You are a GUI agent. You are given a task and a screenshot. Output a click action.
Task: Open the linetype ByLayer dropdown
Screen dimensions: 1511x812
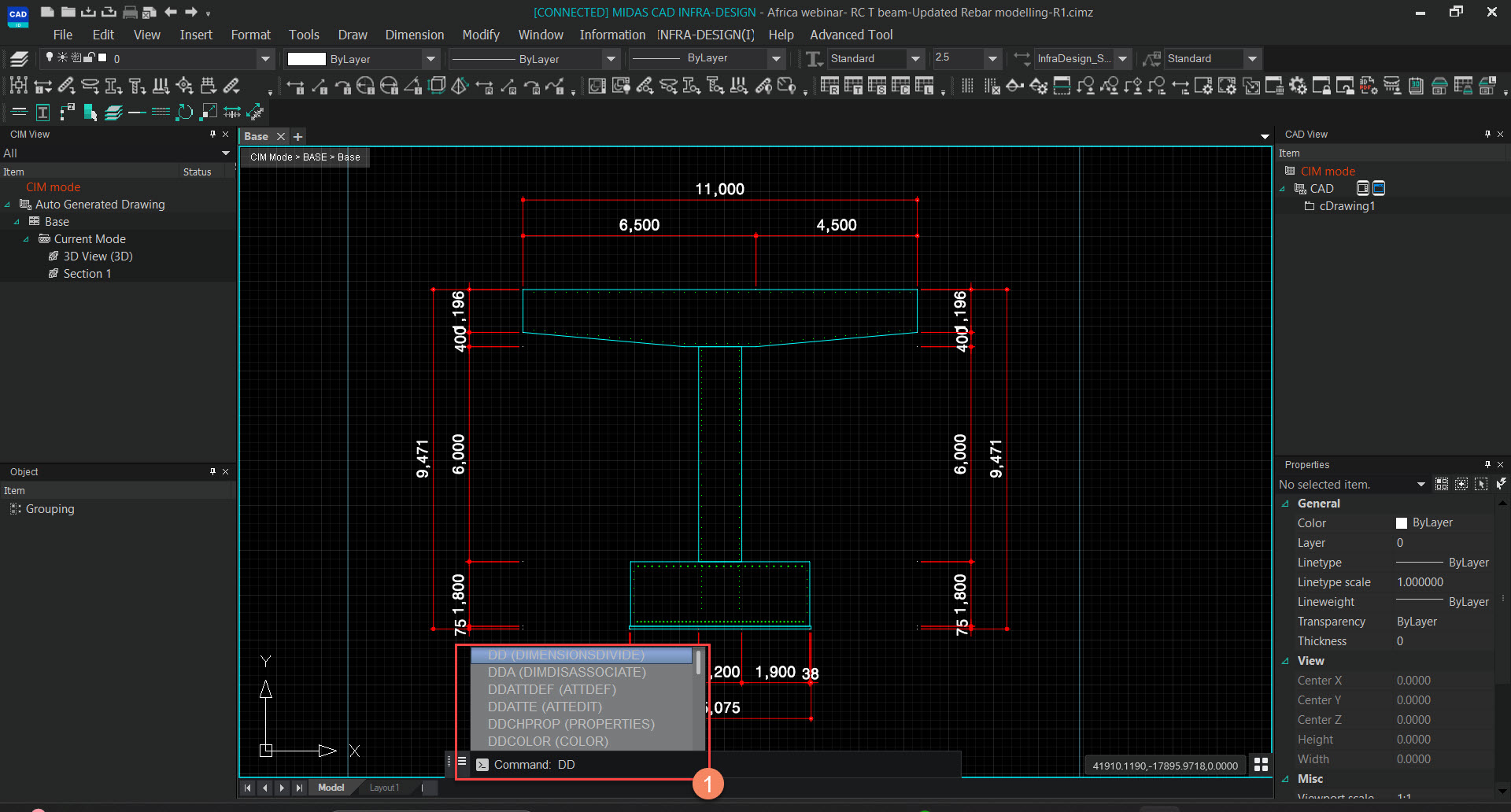(x=611, y=58)
